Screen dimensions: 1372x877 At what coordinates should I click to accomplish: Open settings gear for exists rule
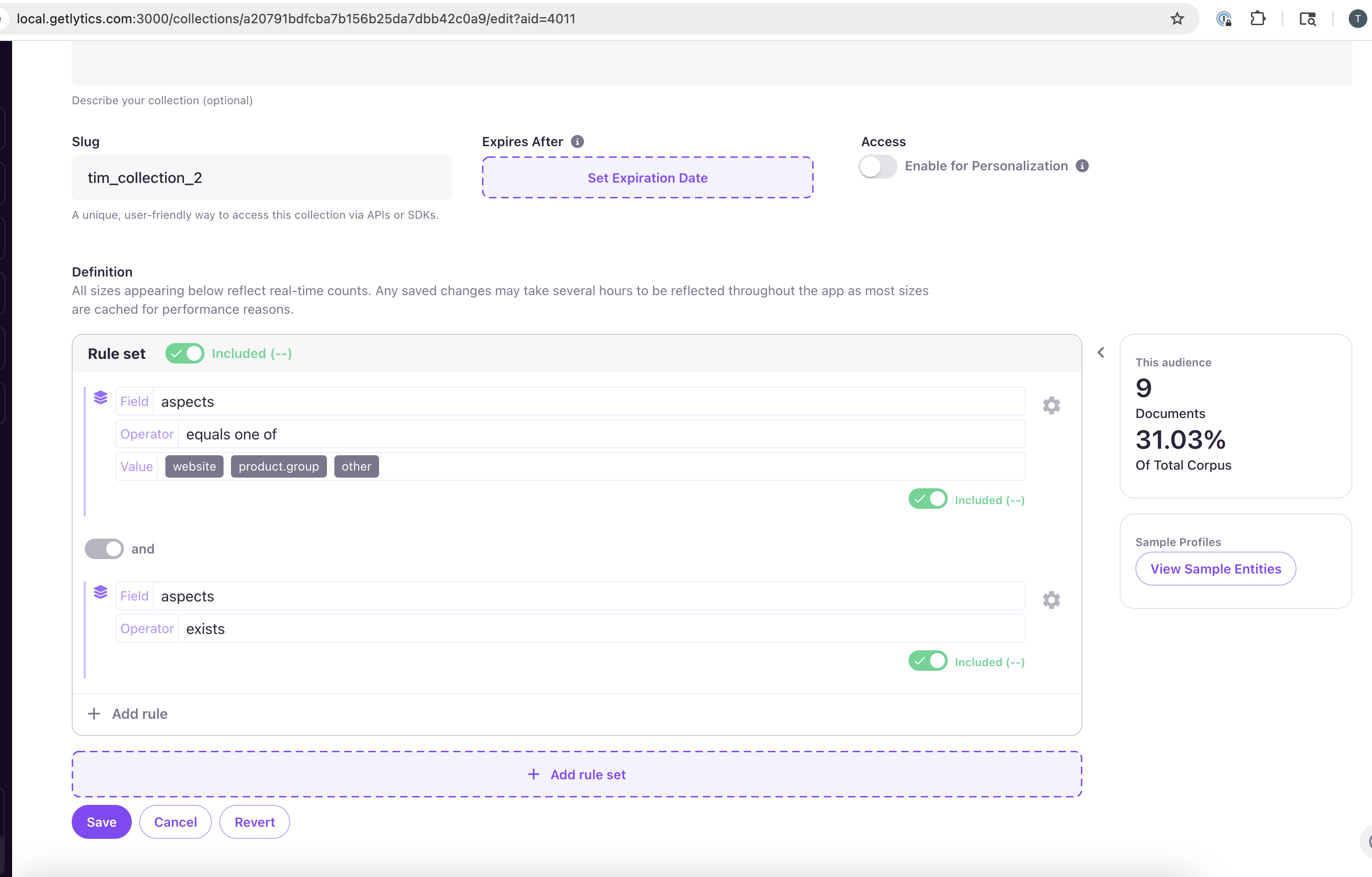(x=1051, y=600)
